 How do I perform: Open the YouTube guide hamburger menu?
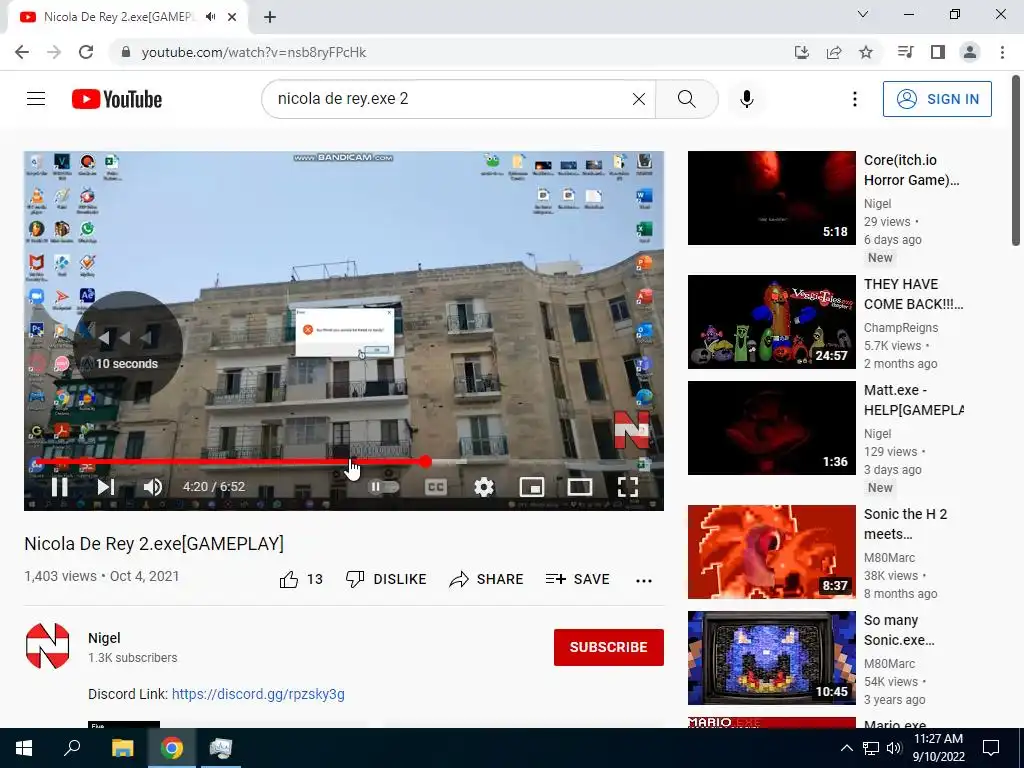[x=36, y=99]
